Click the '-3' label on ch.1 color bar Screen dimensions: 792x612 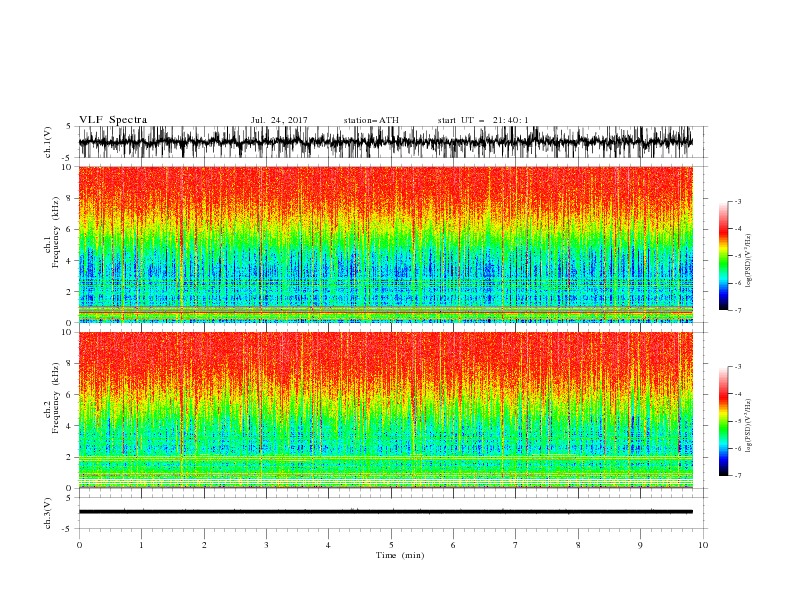(738, 201)
